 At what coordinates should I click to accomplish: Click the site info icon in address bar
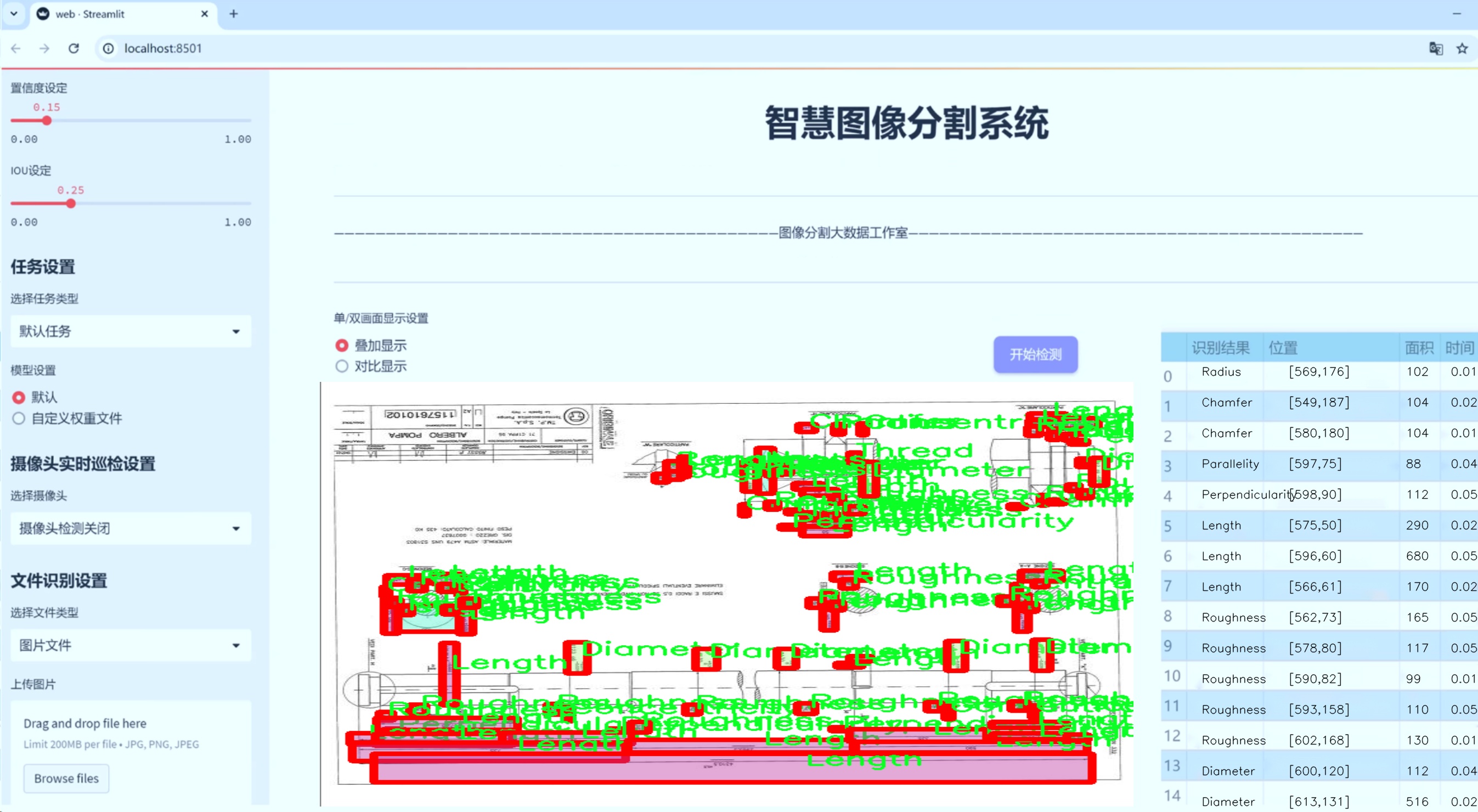click(x=109, y=48)
